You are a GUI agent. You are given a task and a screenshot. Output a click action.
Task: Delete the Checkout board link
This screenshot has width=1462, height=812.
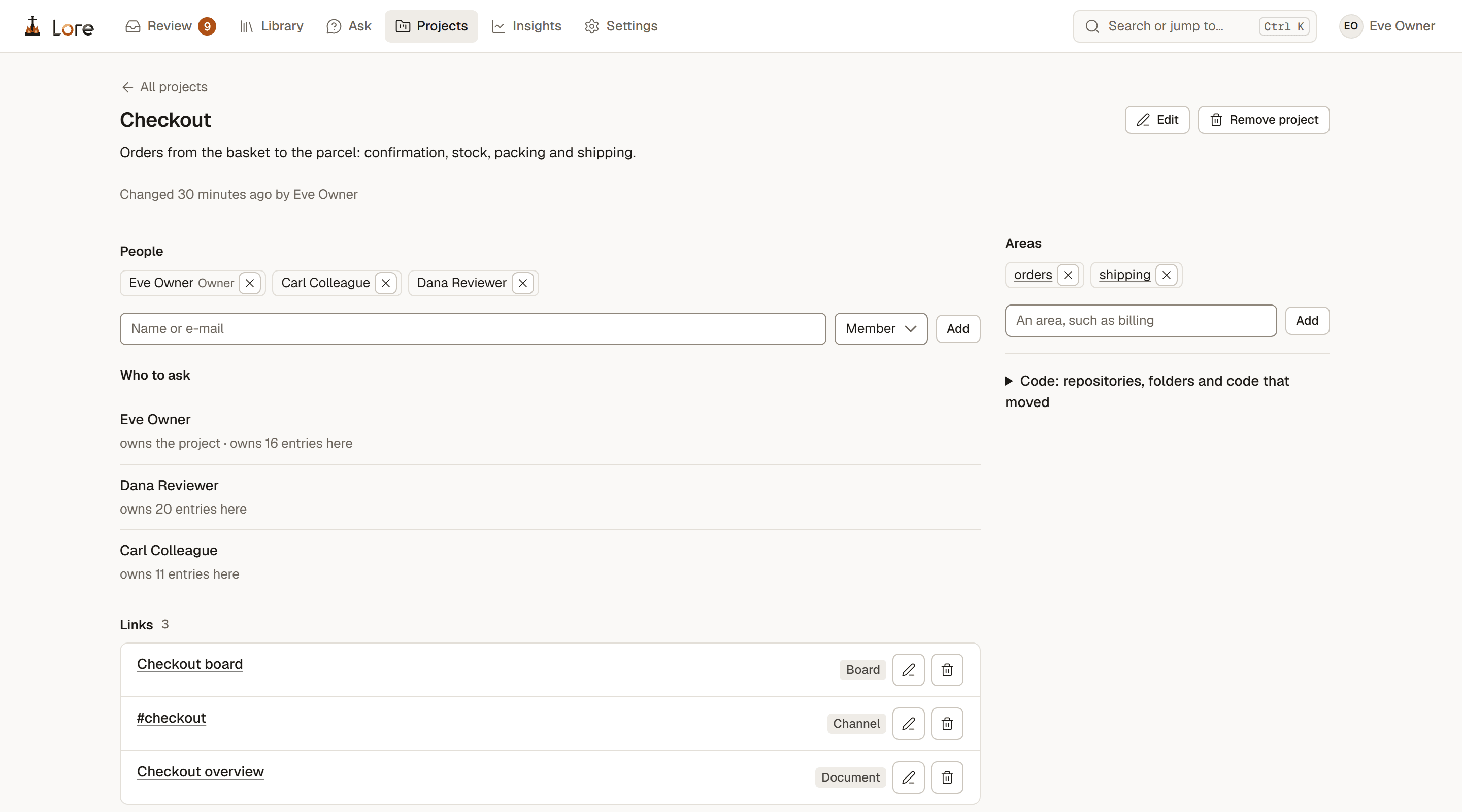(x=947, y=669)
